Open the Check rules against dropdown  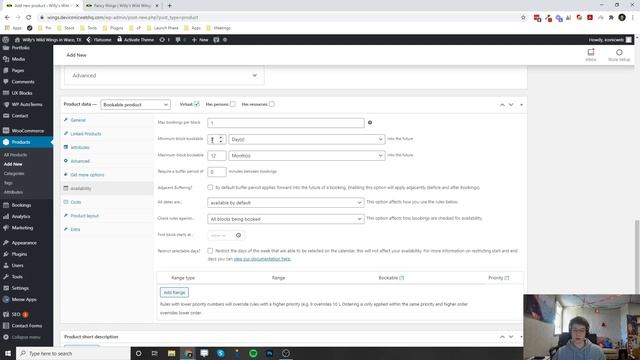pos(286,219)
